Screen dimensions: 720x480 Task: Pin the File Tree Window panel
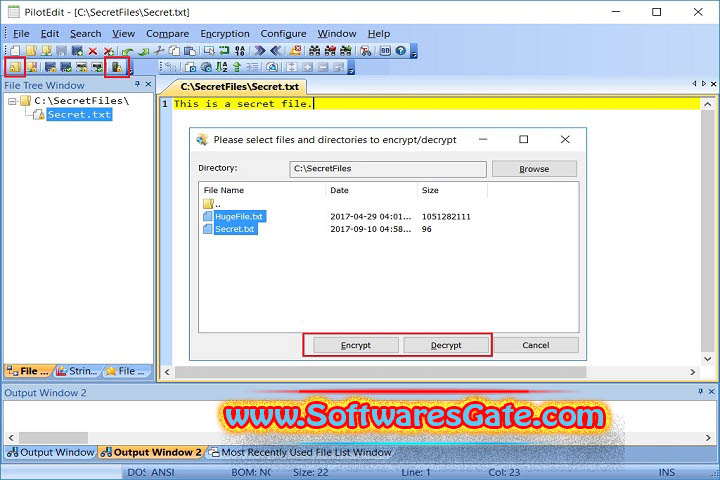click(137, 84)
